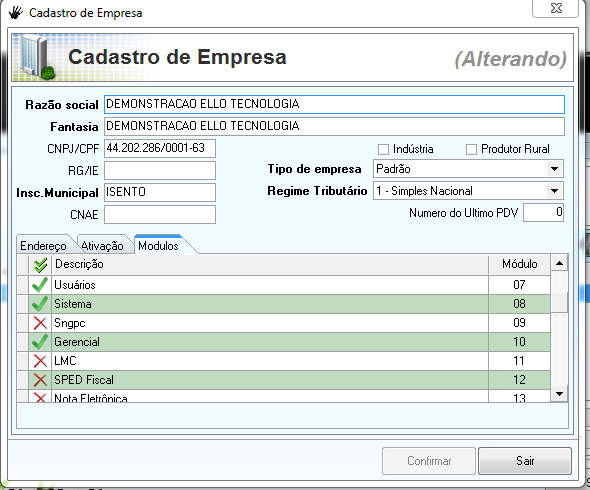Select the row selector beside Sistema
The height and width of the screenshot is (490, 590).
(x=23, y=304)
